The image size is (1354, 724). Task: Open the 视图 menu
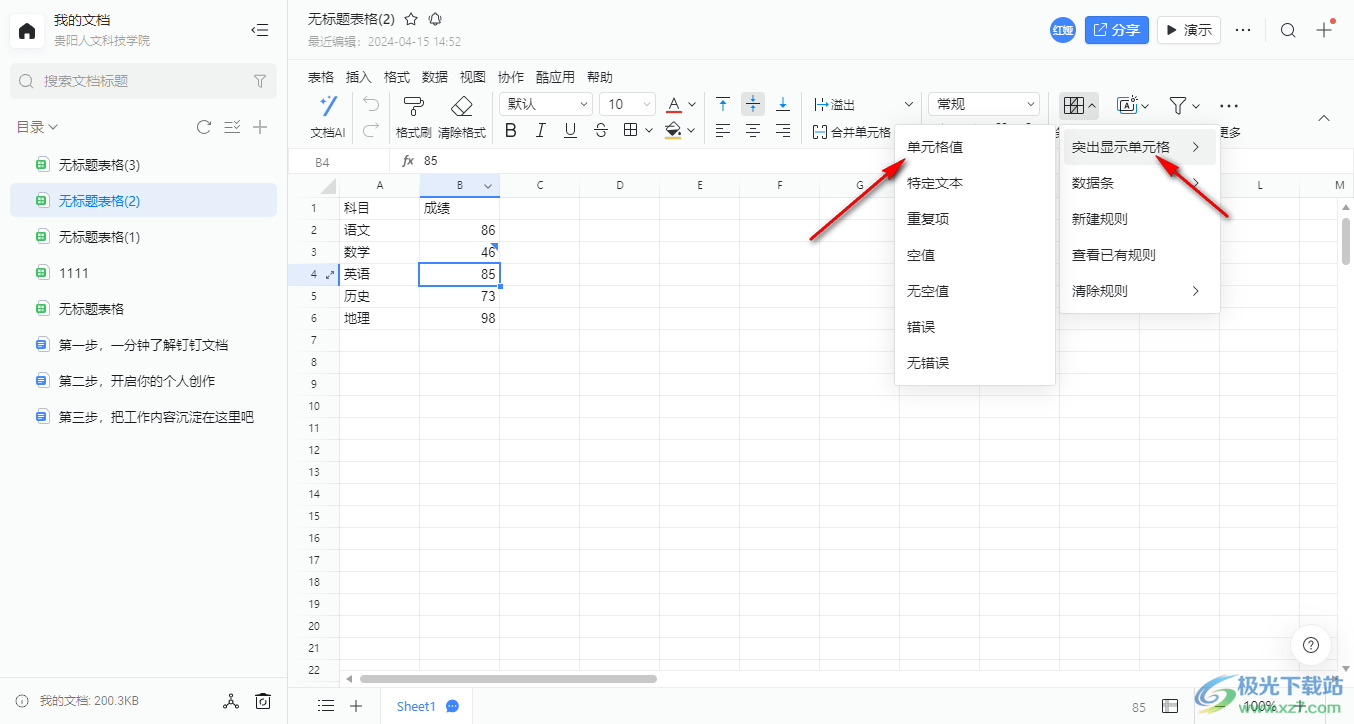(473, 77)
